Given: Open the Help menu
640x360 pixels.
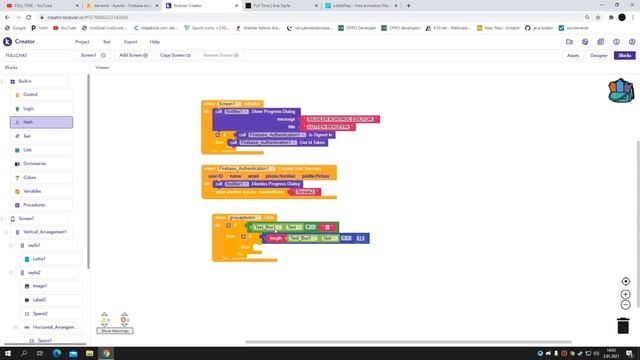Looking at the screenshot, I should click(155, 42).
